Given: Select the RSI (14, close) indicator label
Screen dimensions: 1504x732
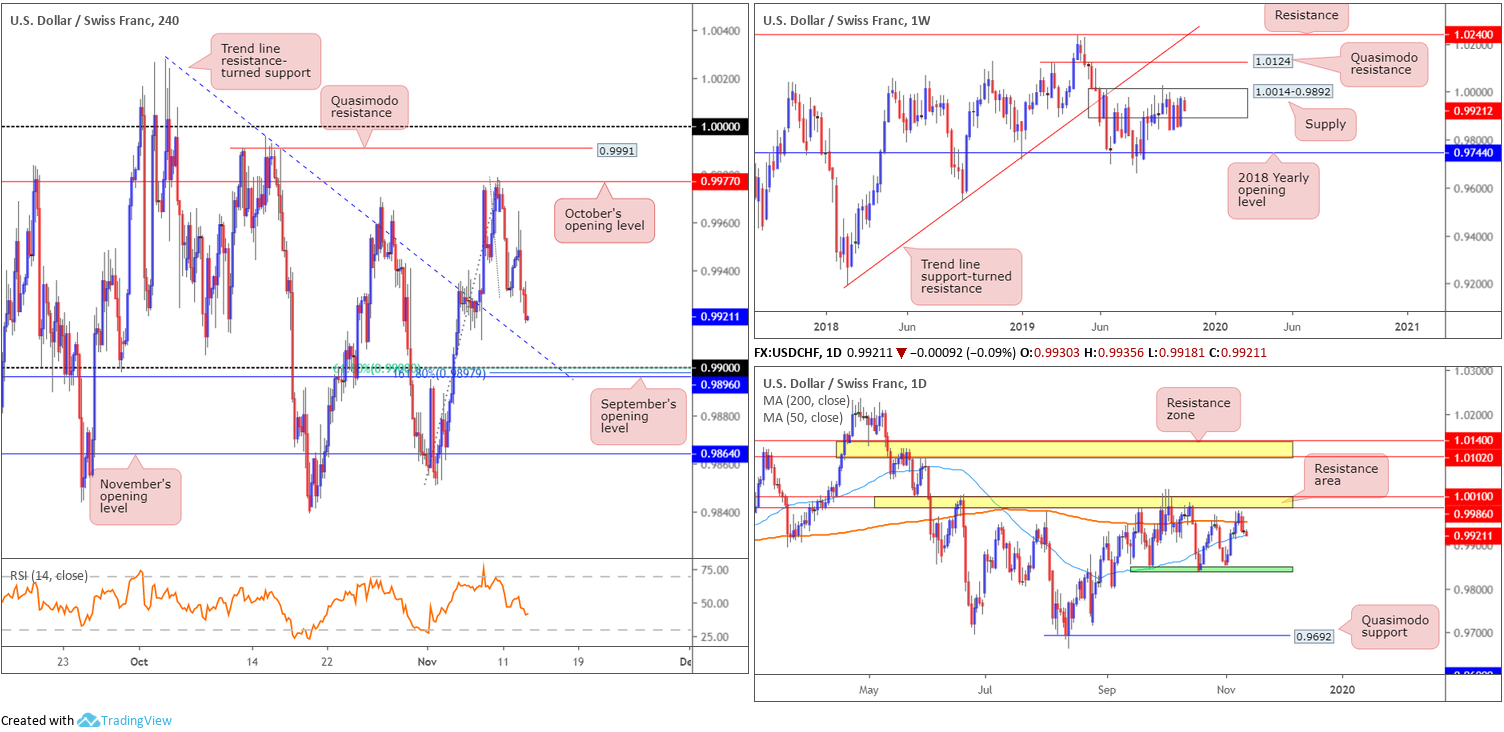Looking at the screenshot, I should point(49,576).
